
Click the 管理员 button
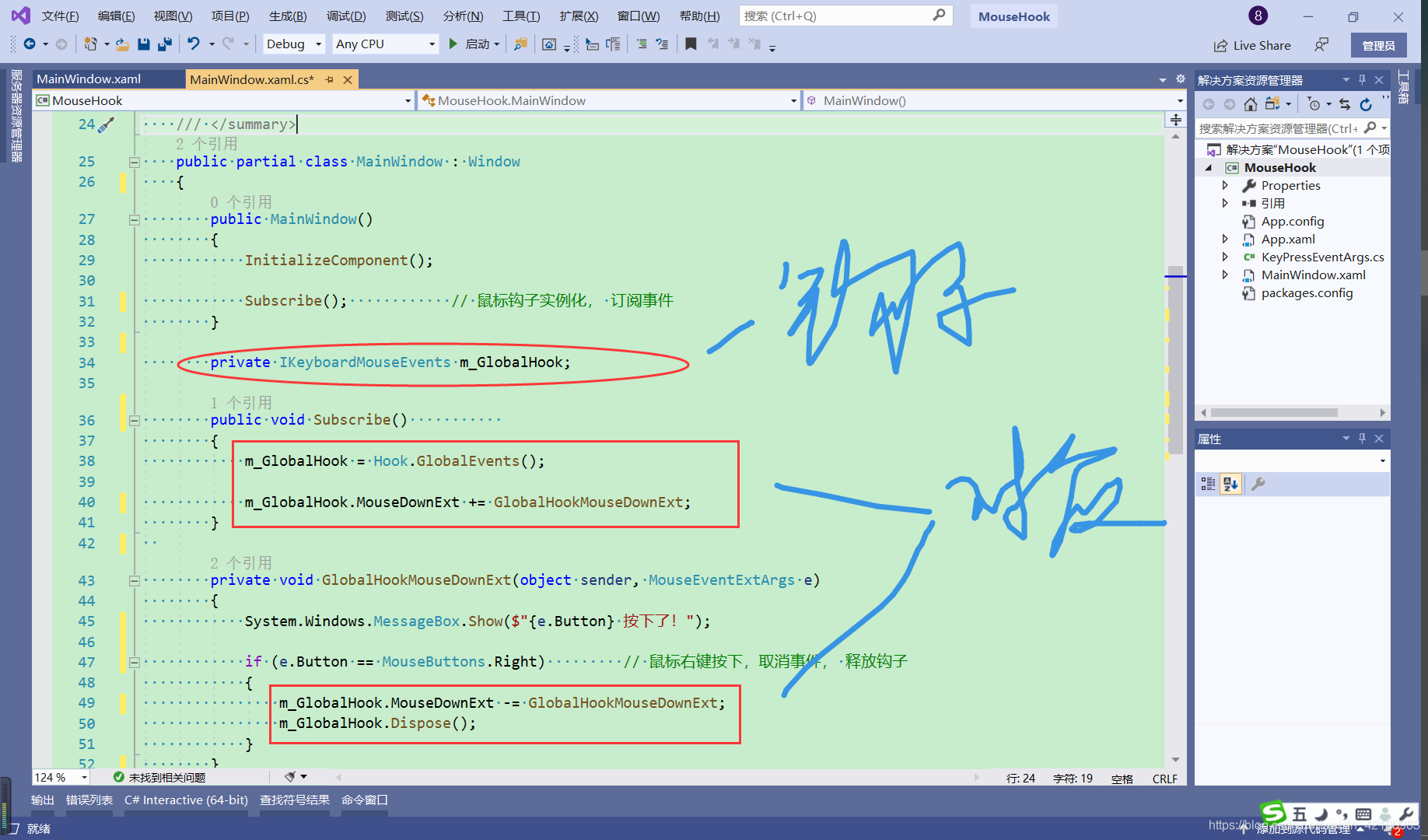[1378, 45]
